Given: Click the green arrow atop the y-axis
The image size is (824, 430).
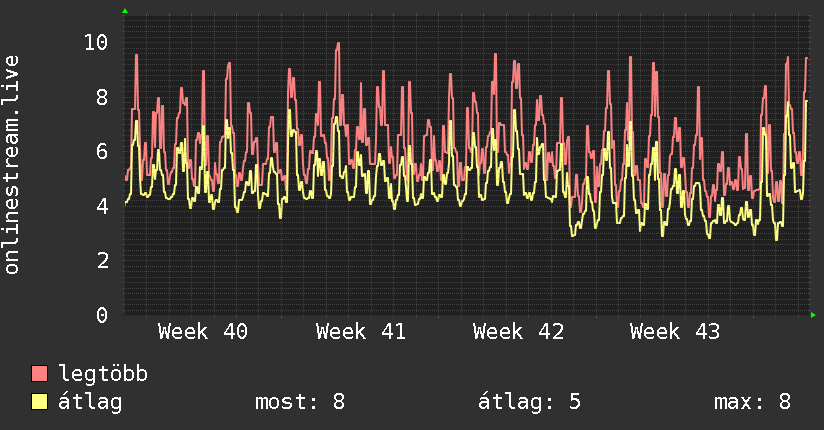Looking at the screenshot, I should 125,11.
